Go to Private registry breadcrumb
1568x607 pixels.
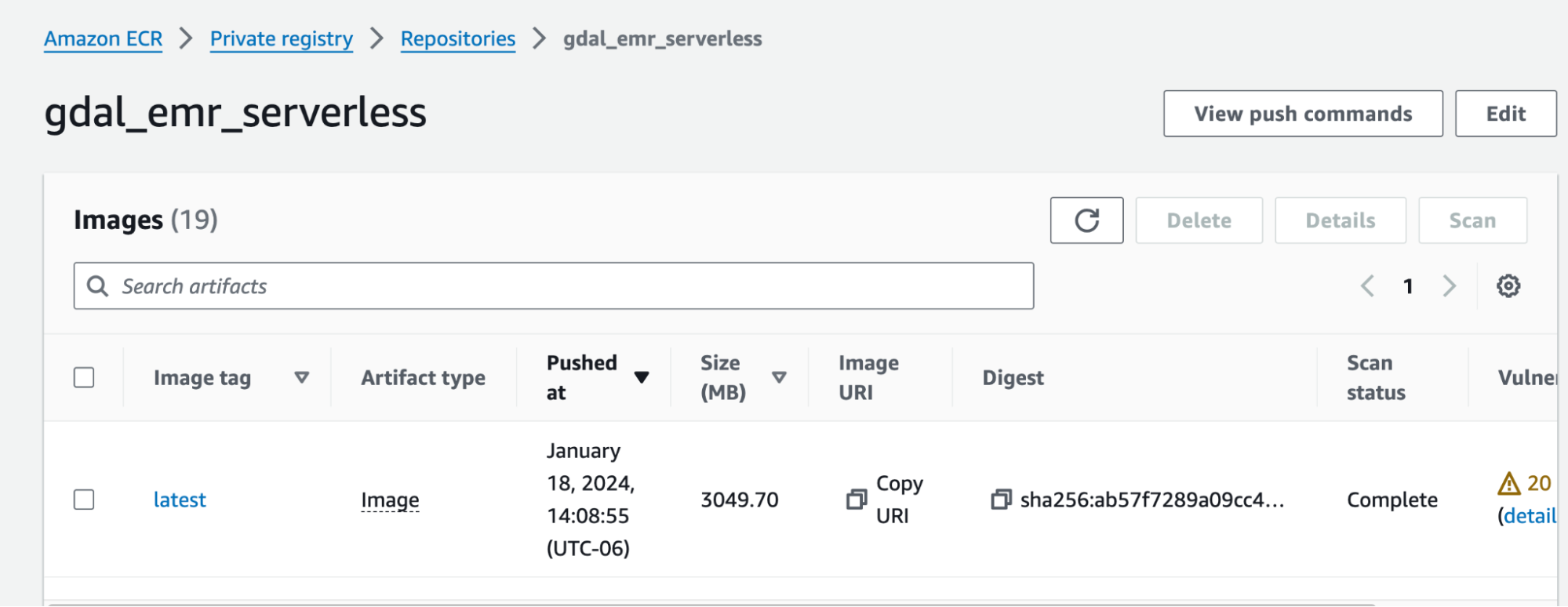click(281, 38)
